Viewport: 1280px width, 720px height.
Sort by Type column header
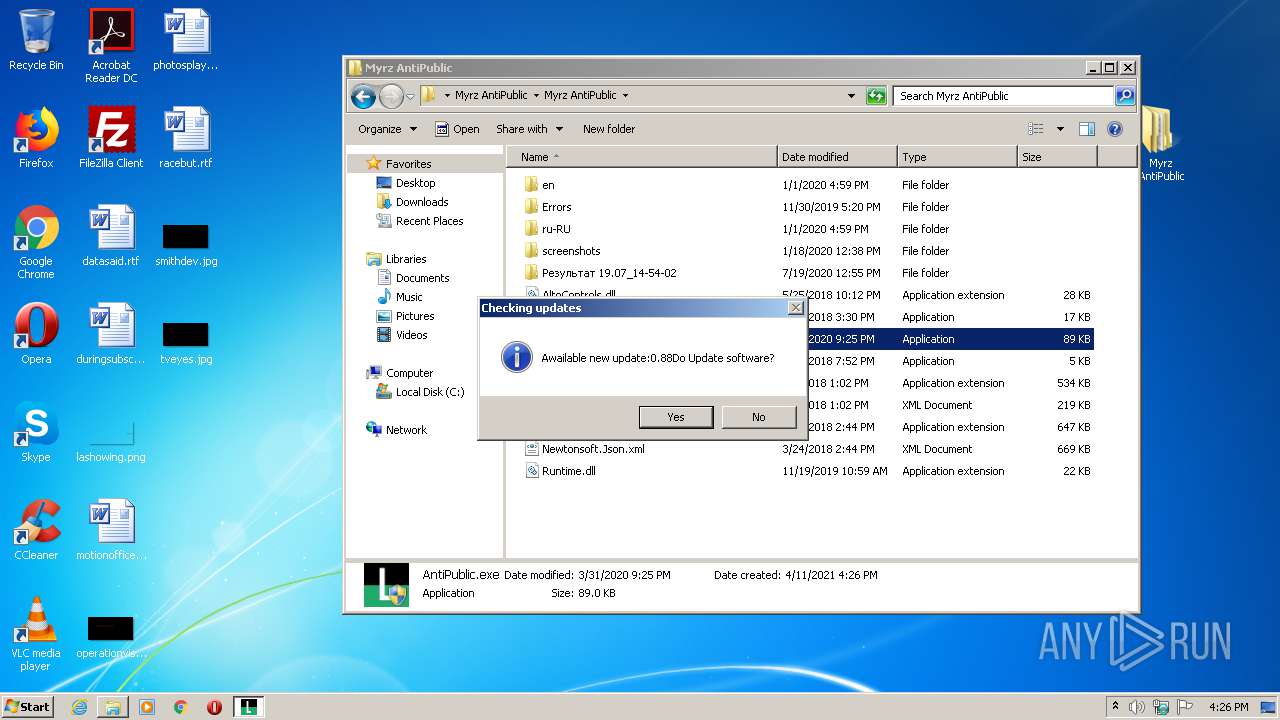[957, 157]
